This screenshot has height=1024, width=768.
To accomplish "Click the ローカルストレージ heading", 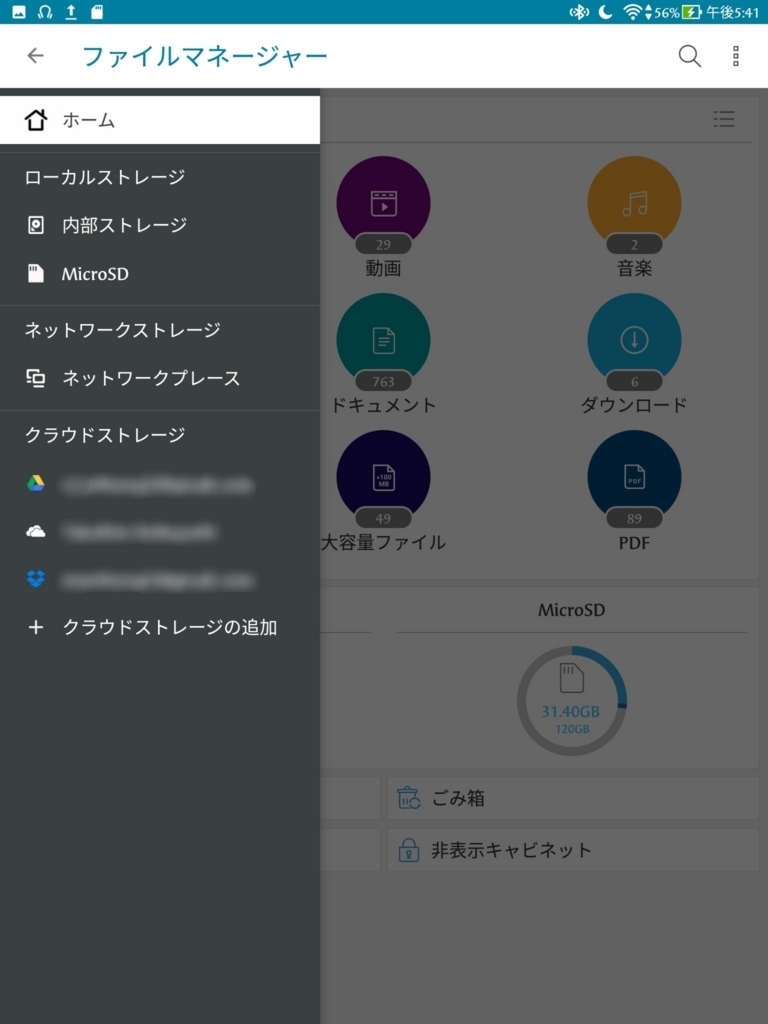I will click(105, 178).
